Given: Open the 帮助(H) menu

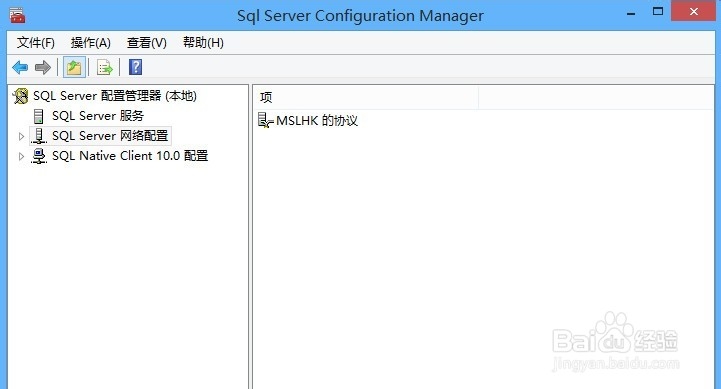Looking at the screenshot, I should 203,43.
